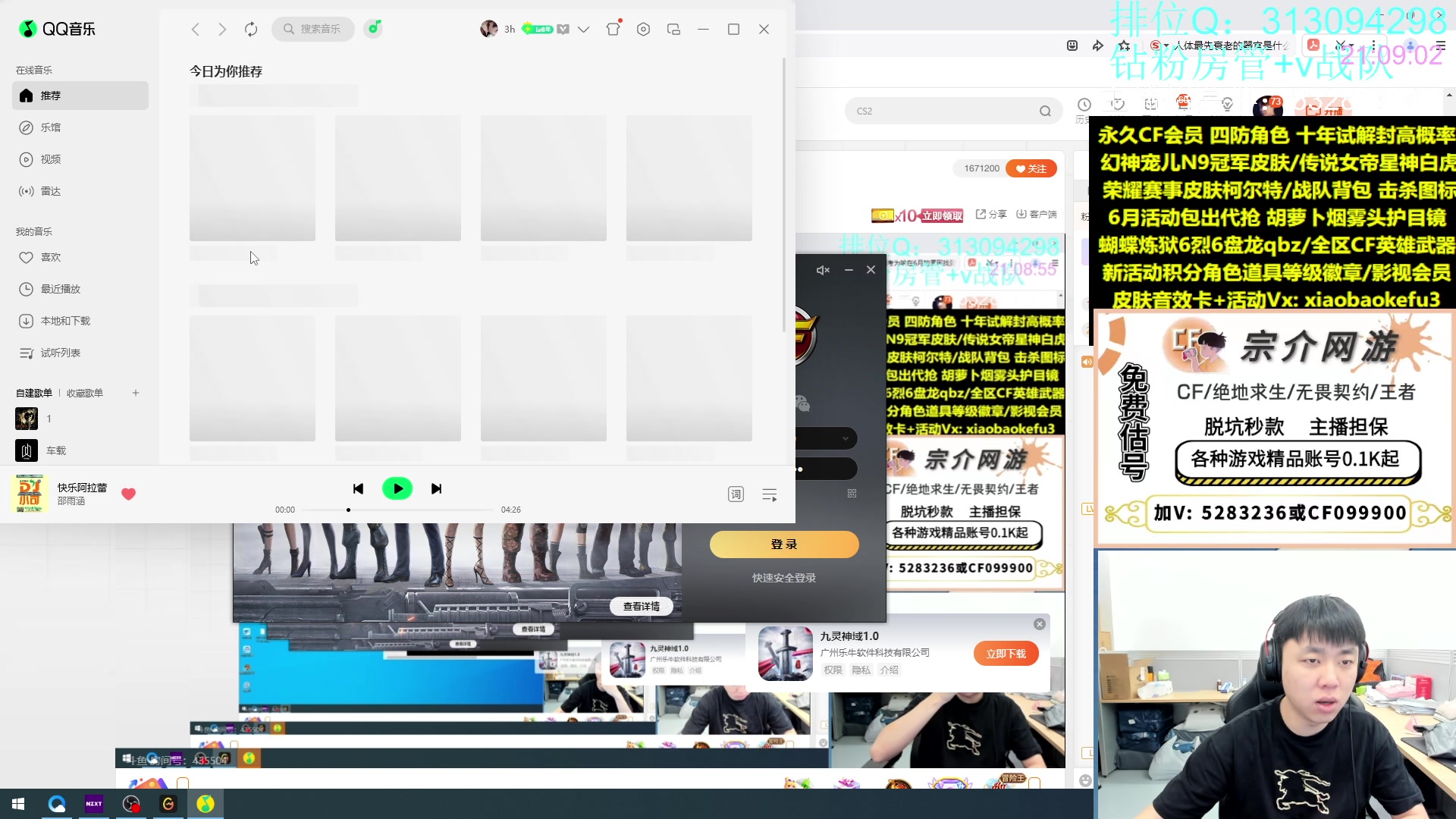Focus the 搜索音乐 search field
Image resolution: width=1456 pixels, height=819 pixels.
[x=313, y=29]
